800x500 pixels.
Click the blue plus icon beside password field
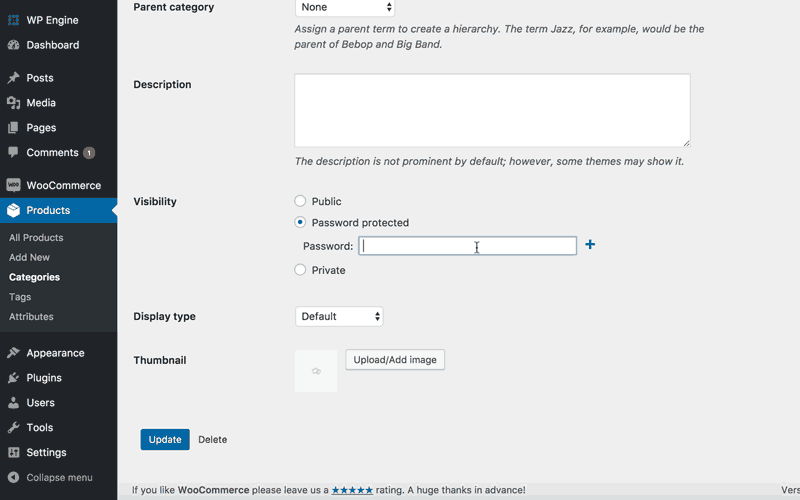[x=590, y=245]
